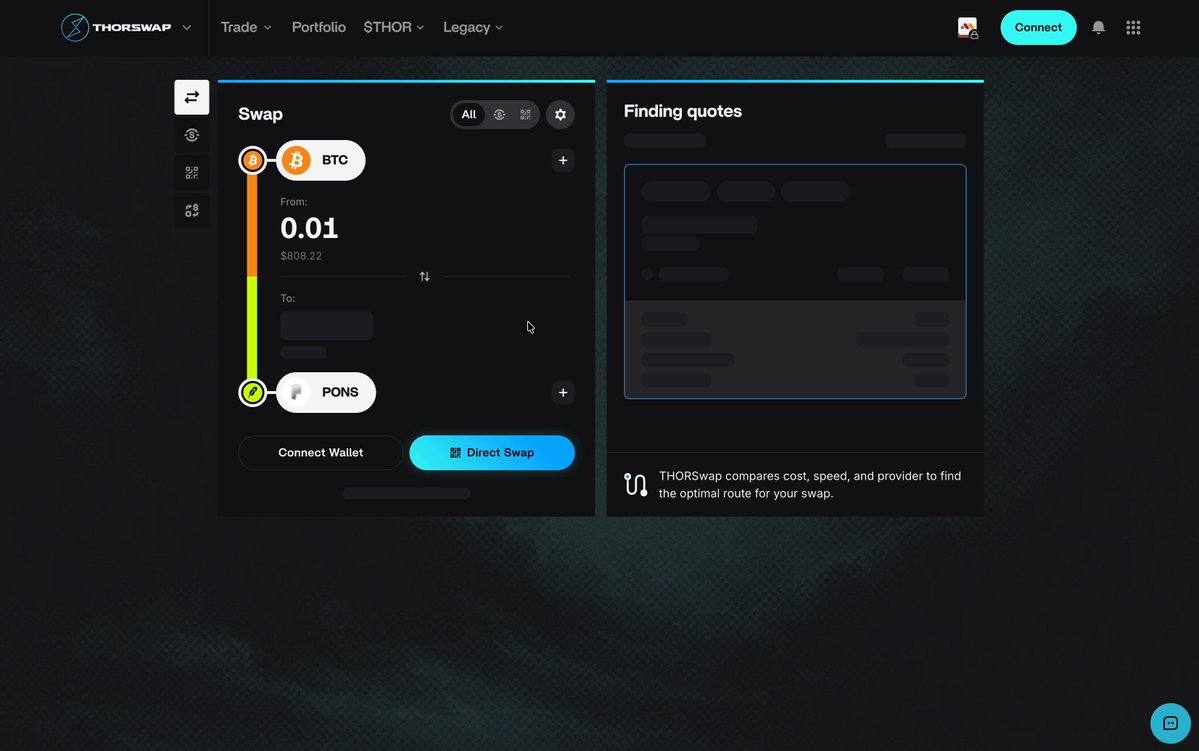Click the orange Bitcoin marker on the route line

pos(252,161)
